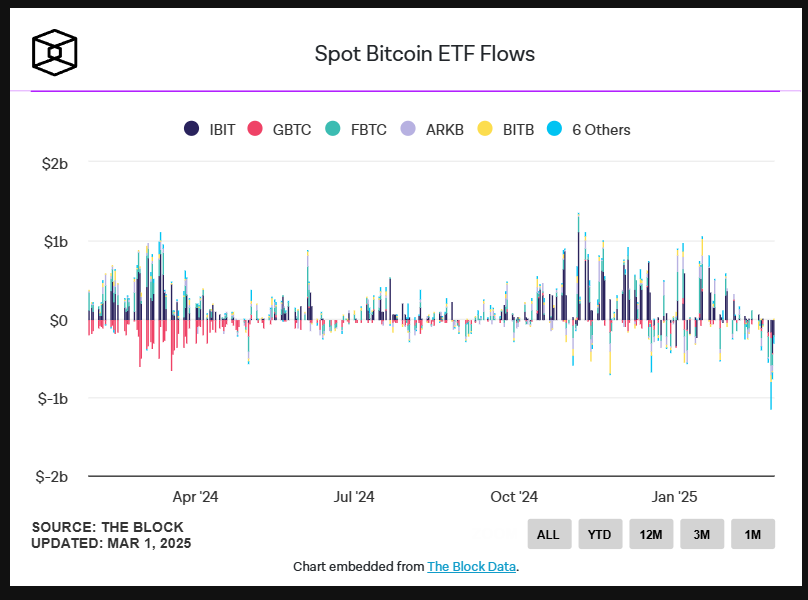The width and height of the screenshot is (808, 600).
Task: Hide the GBTC series label
Action: tap(292, 129)
